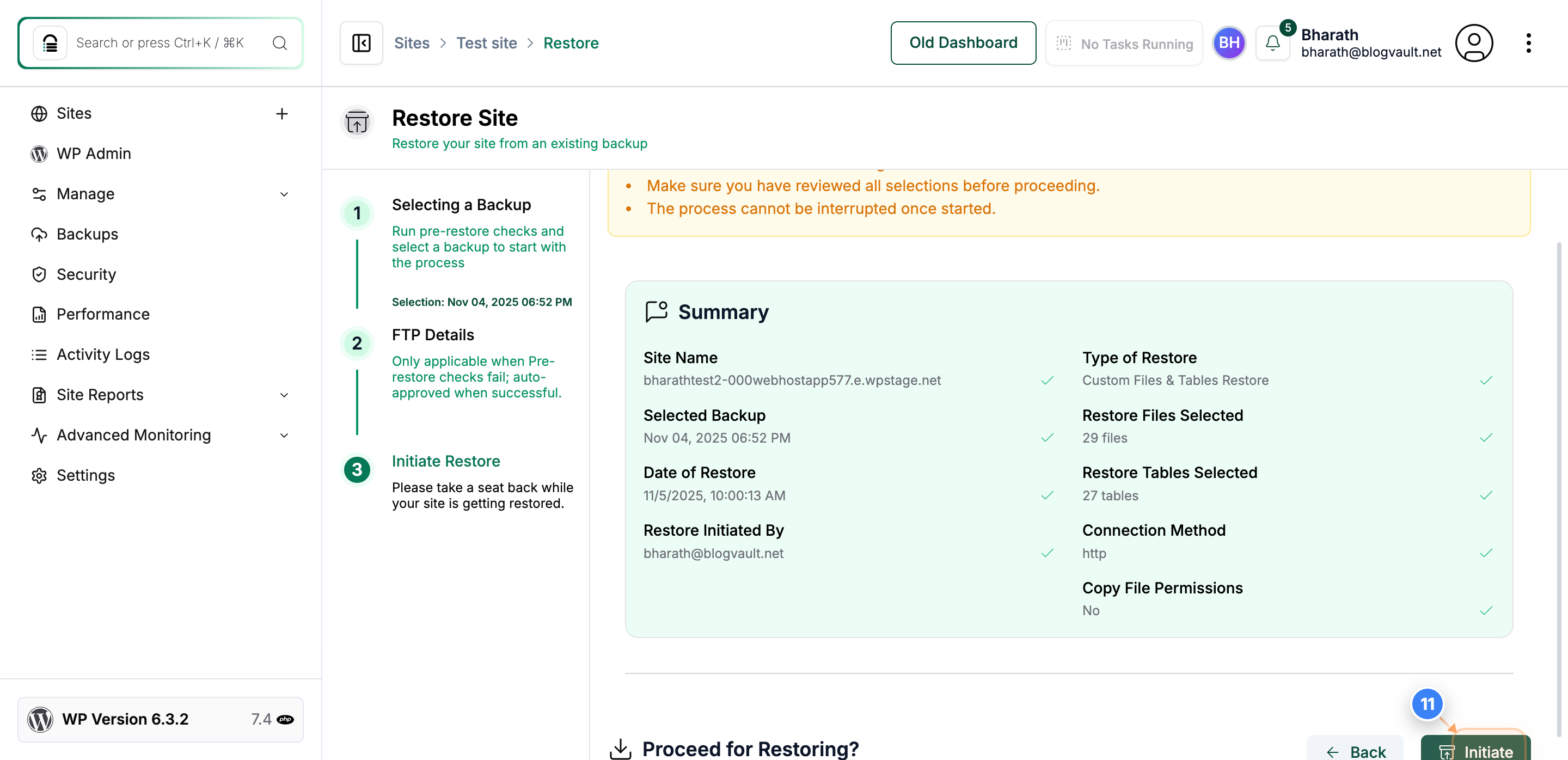Select the Security shield icon
This screenshot has width=1568, height=760.
[x=39, y=274]
